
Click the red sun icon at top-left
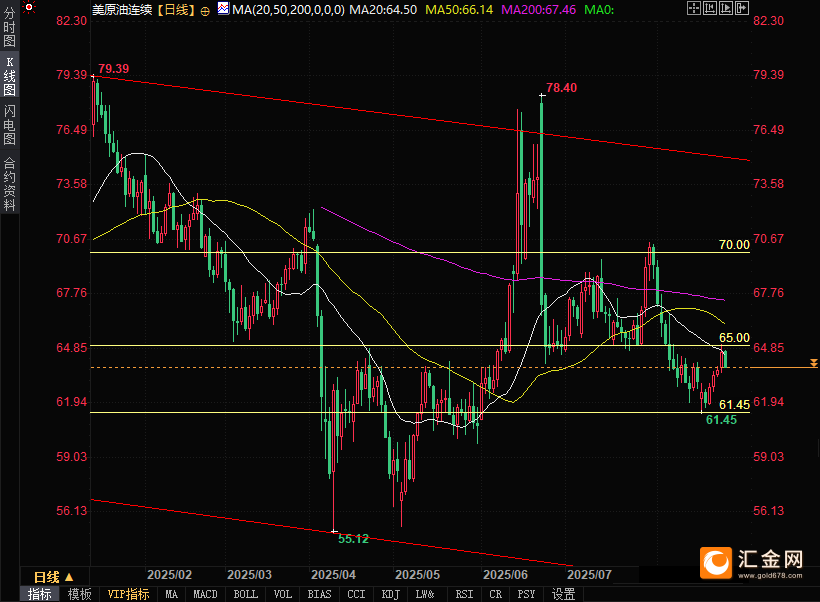tap(29, 7)
